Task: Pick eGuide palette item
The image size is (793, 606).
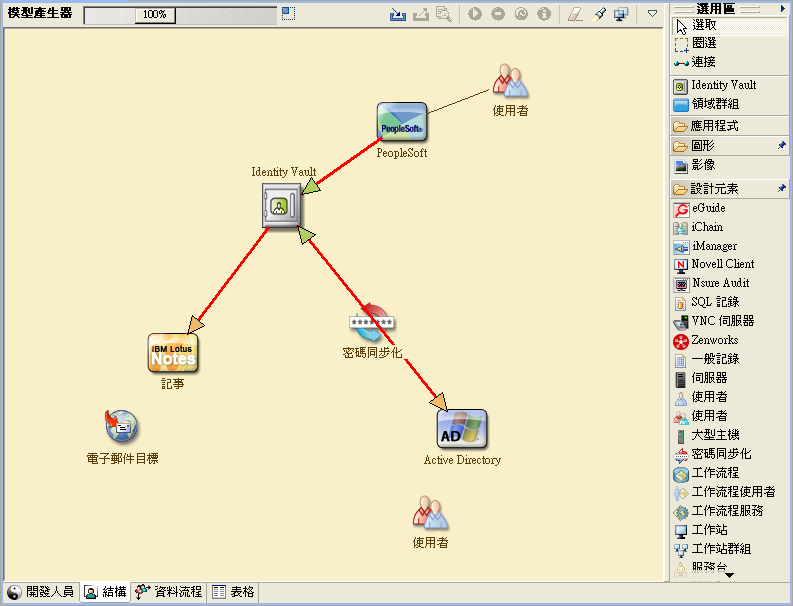Action: 731,208
